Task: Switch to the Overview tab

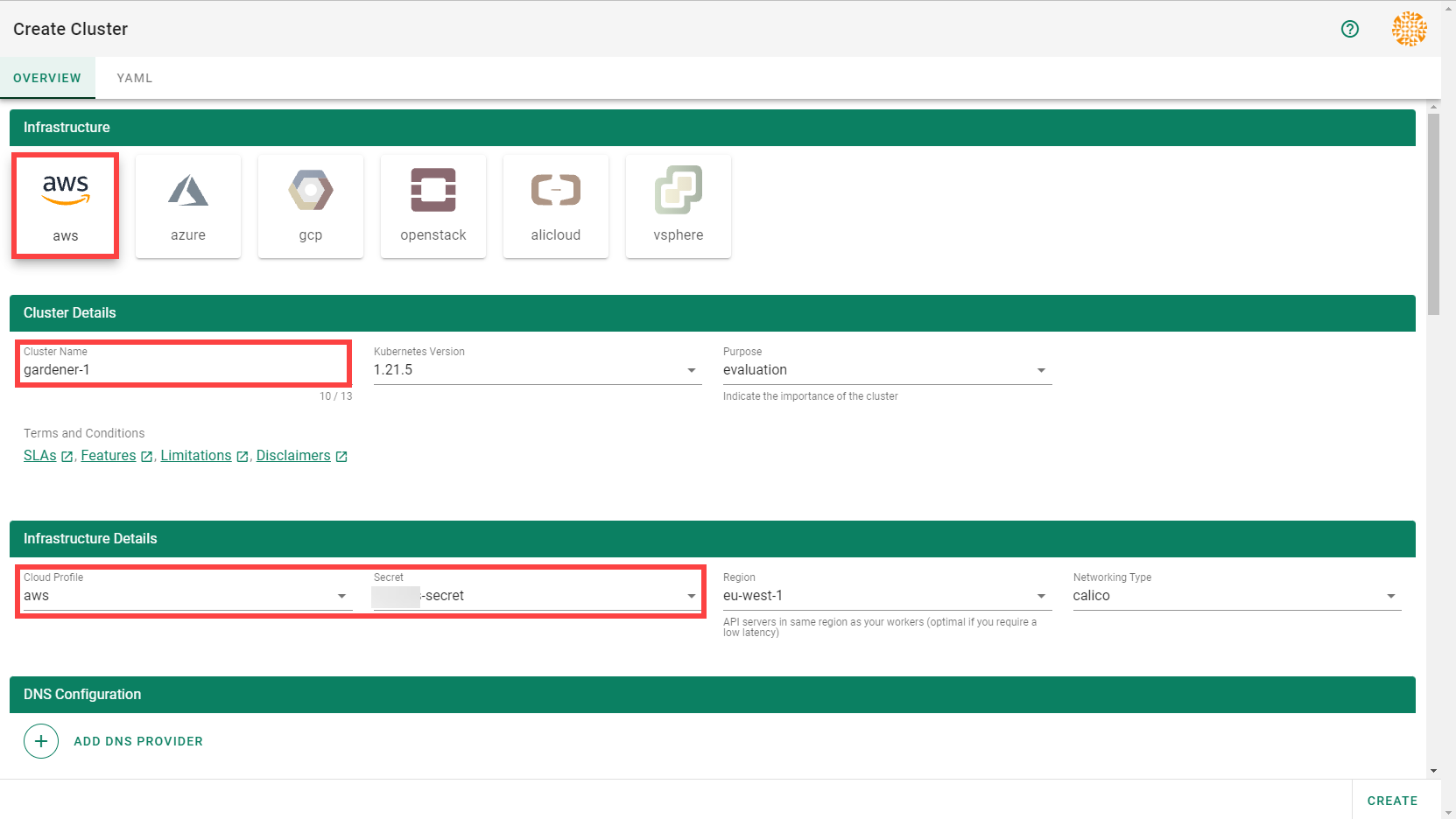Action: point(47,78)
